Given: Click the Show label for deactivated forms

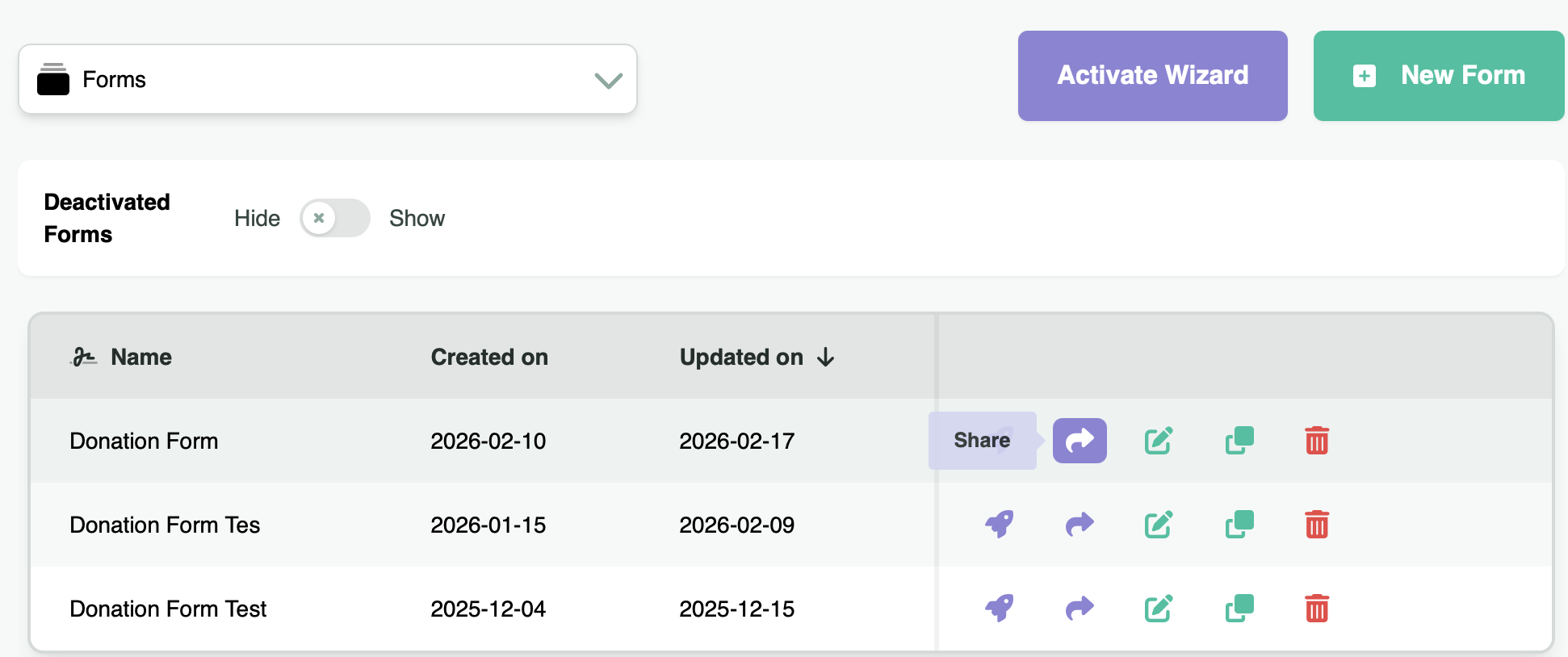Looking at the screenshot, I should [417, 218].
